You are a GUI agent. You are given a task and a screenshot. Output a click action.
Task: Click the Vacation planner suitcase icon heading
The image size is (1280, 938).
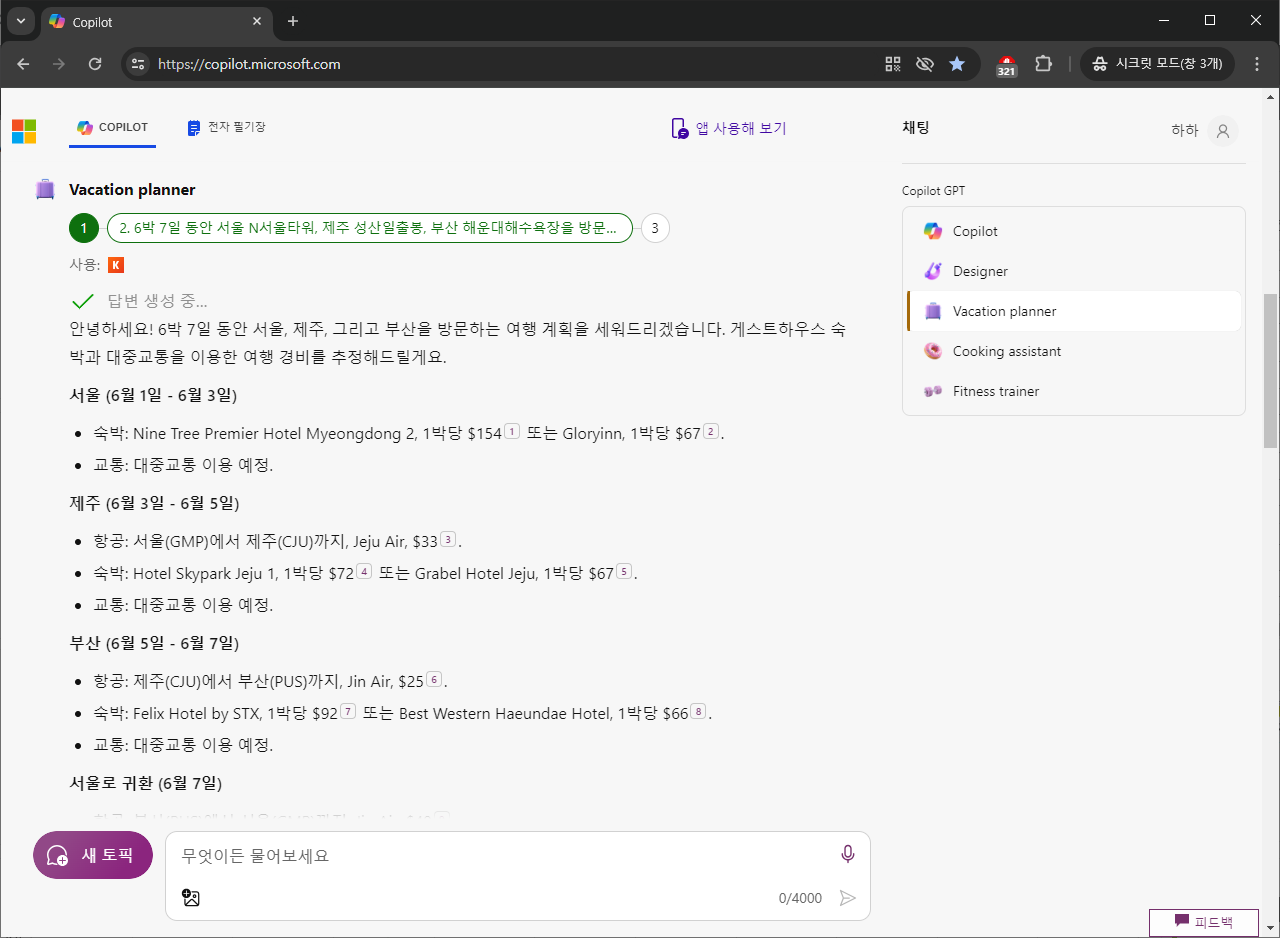(x=45, y=190)
